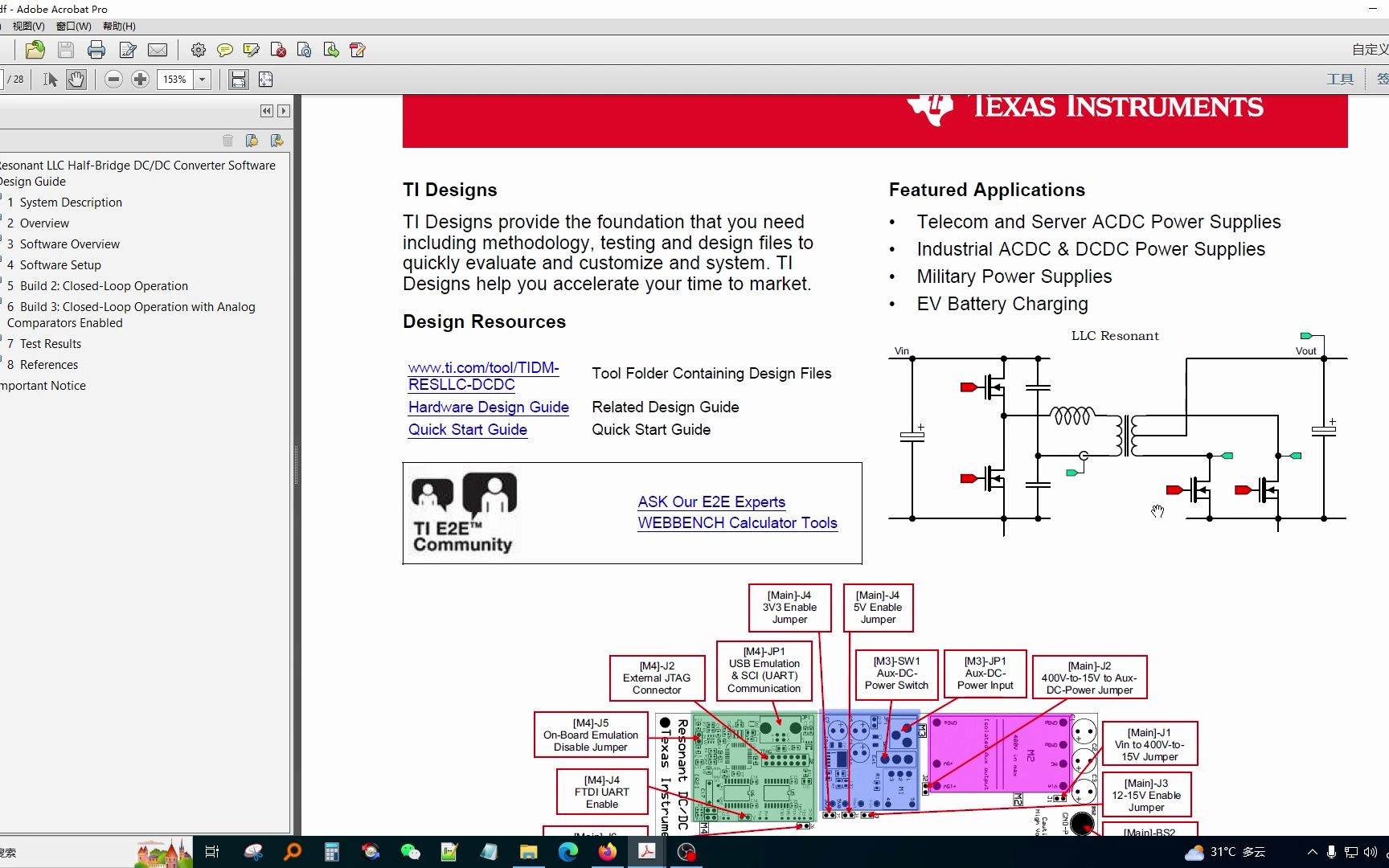Screen dimensions: 1389x868
Task: Go to the Important Notice bookmark
Action: (43, 386)
